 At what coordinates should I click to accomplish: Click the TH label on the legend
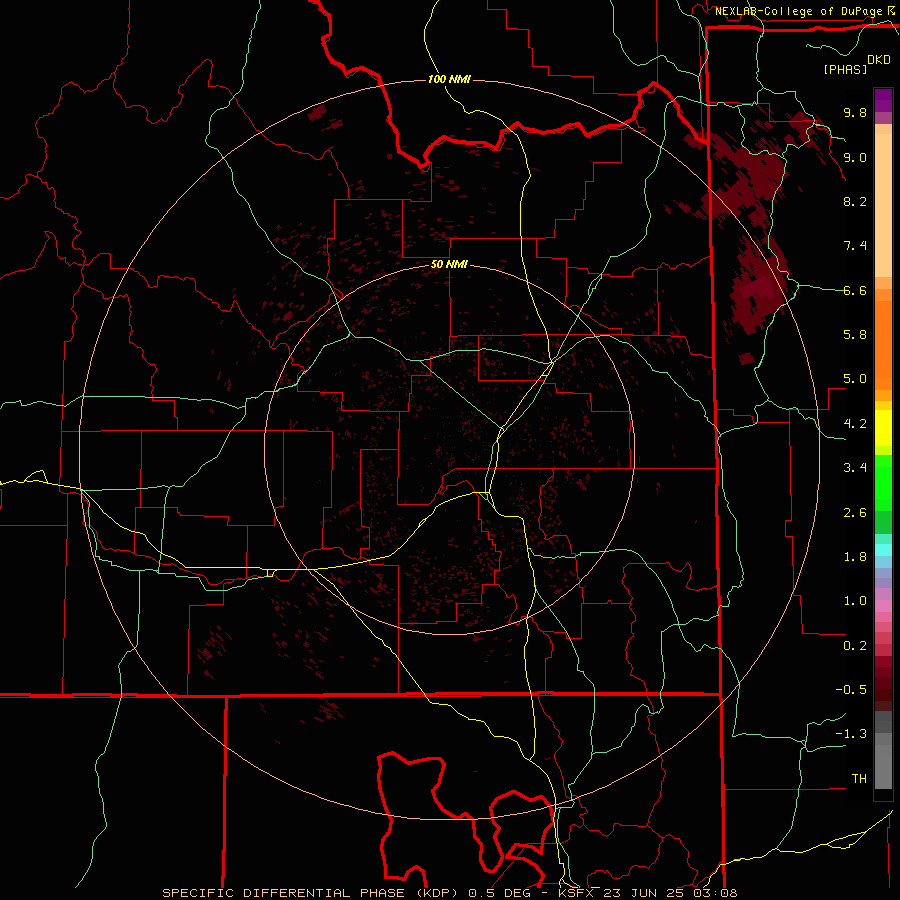[x=859, y=779]
